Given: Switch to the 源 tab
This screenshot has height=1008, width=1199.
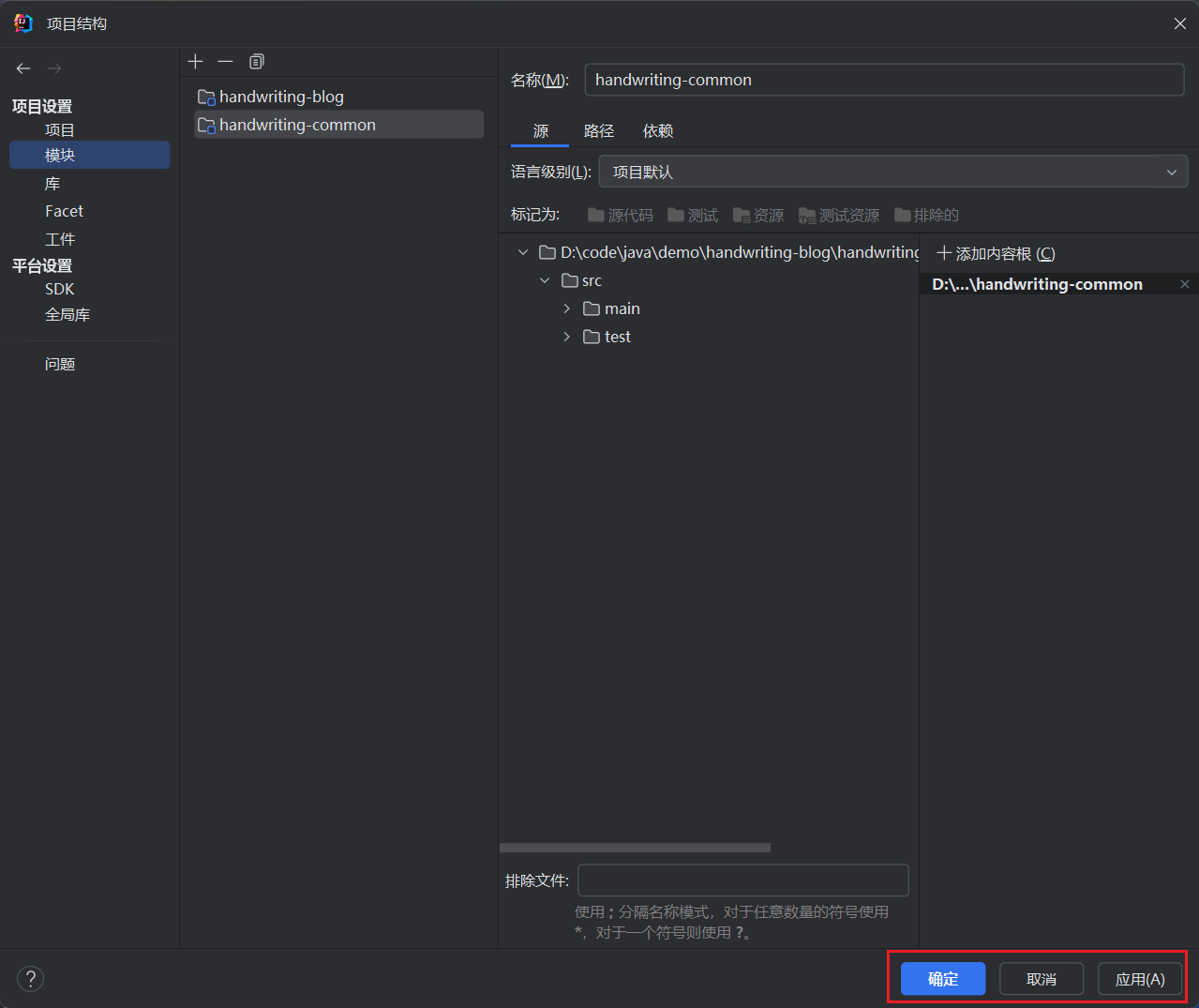Looking at the screenshot, I should coord(541,131).
